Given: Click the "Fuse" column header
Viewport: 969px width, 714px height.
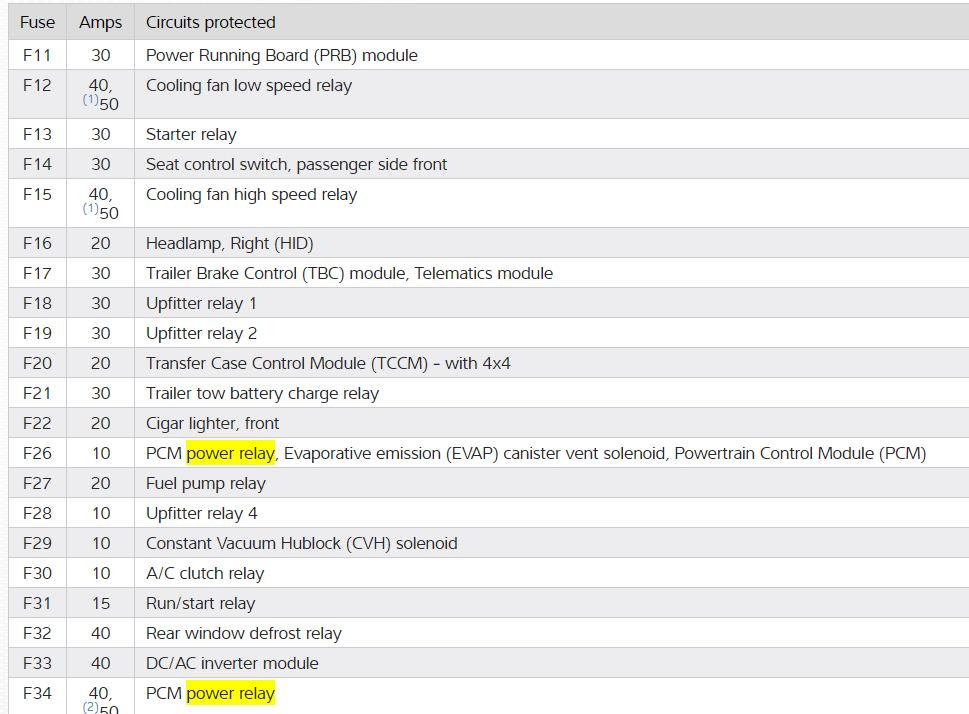Looking at the screenshot, I should pos(37,22).
